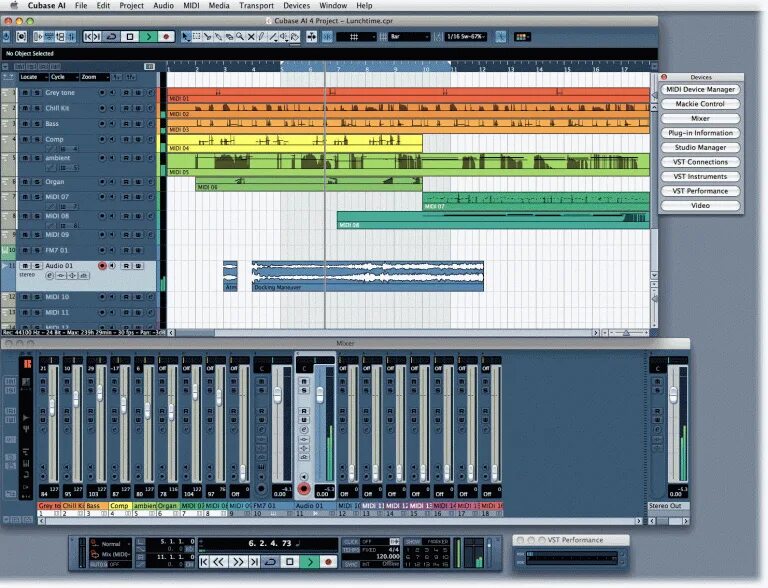Toggle Autoscroll in top toolbar
This screenshot has width=768, height=588.
click(x=312, y=37)
